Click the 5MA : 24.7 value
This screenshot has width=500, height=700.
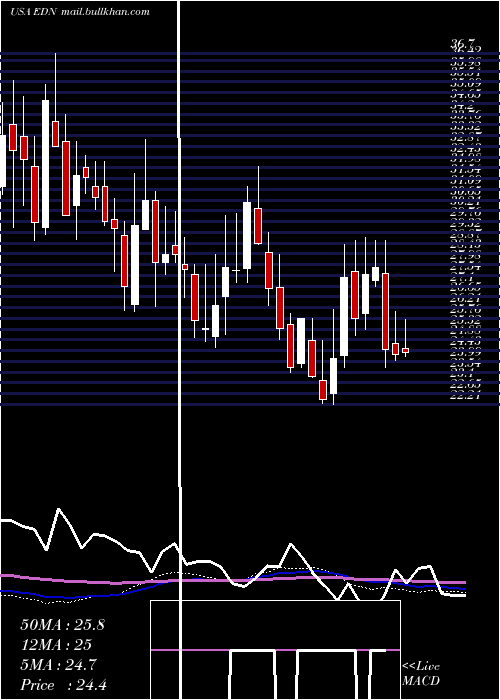point(58,665)
